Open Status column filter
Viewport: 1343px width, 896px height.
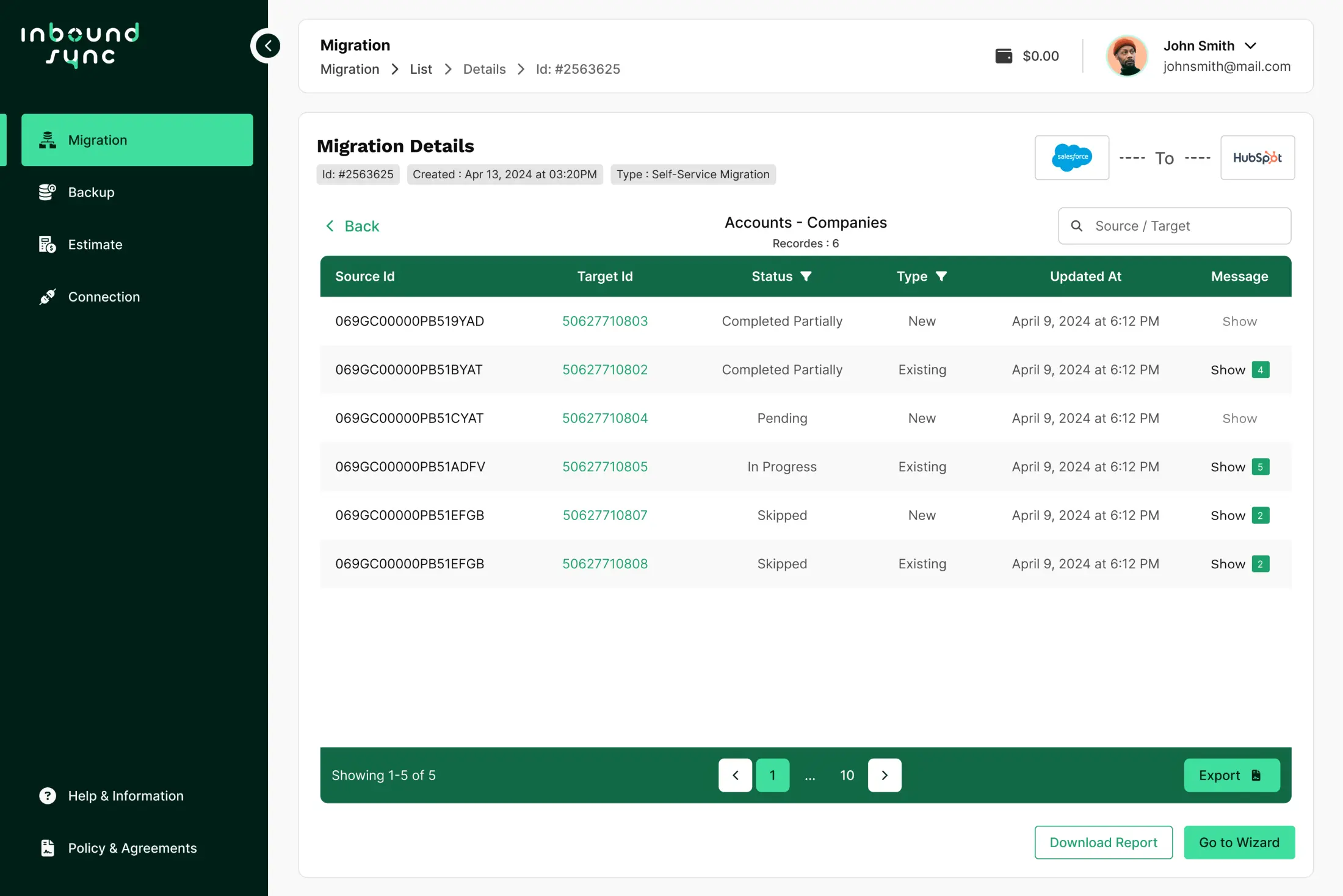pyautogui.click(x=806, y=276)
